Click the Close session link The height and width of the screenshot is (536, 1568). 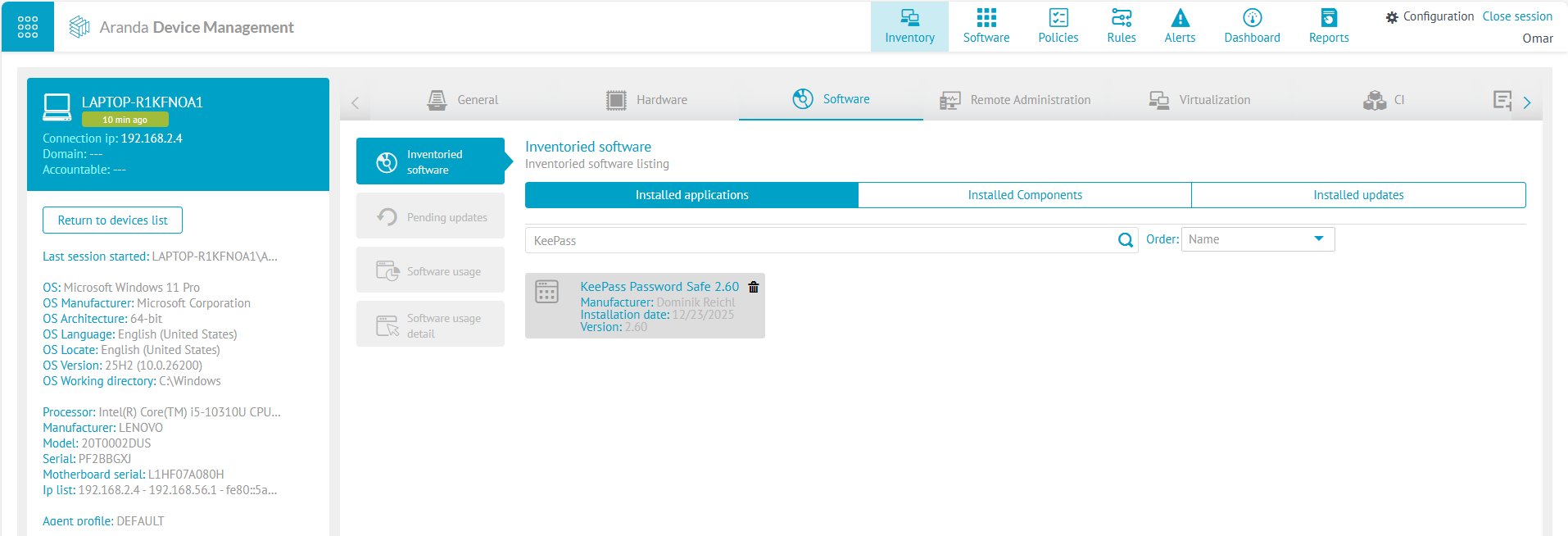coord(1517,16)
